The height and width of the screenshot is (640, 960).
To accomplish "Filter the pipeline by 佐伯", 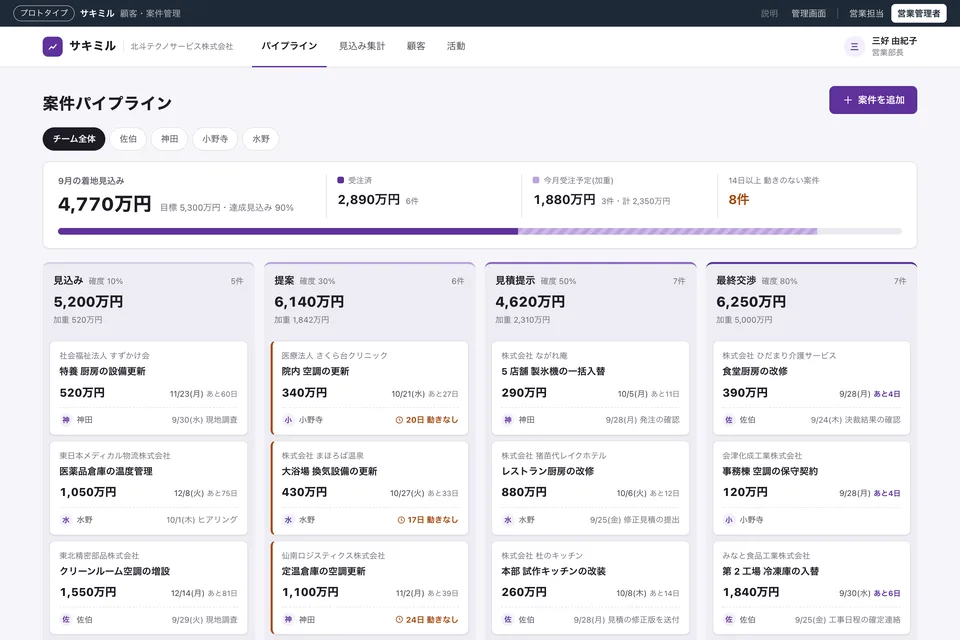I will pyautogui.click(x=128, y=139).
